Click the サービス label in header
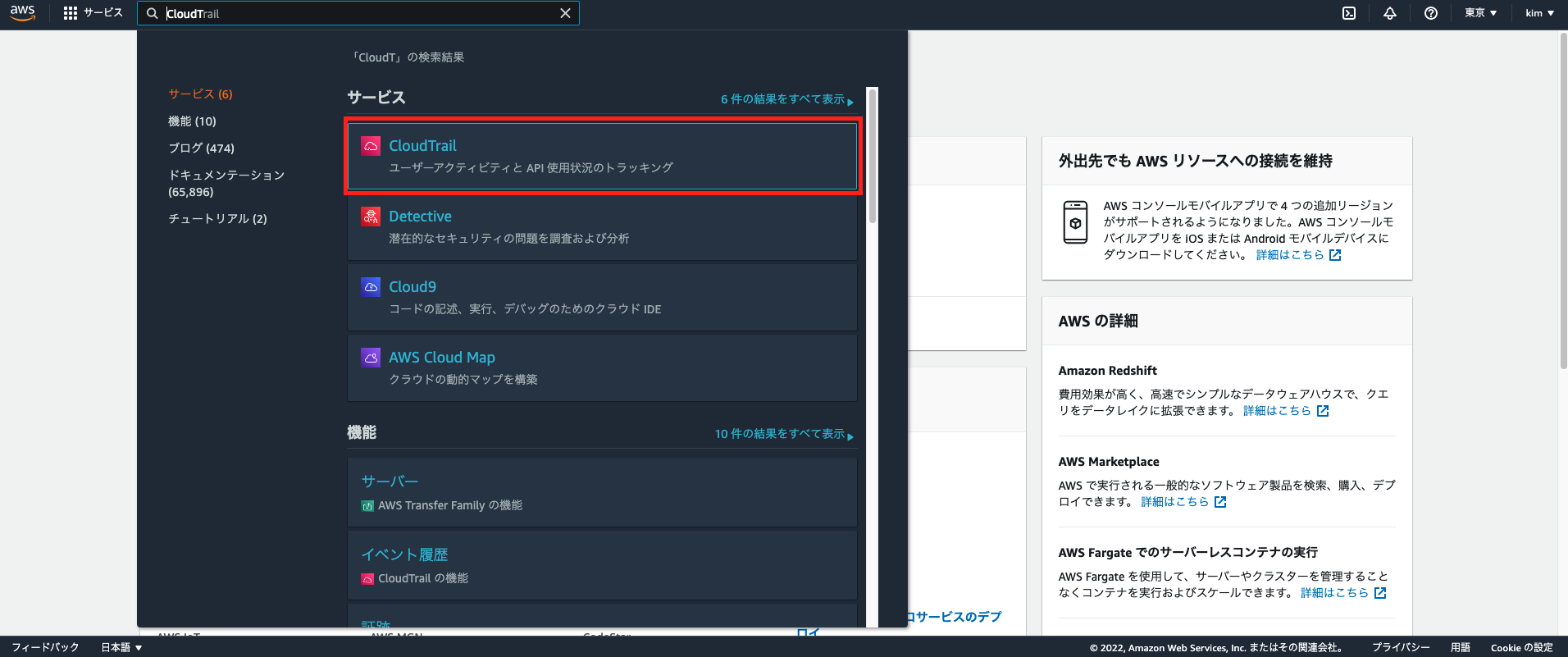 click(103, 13)
